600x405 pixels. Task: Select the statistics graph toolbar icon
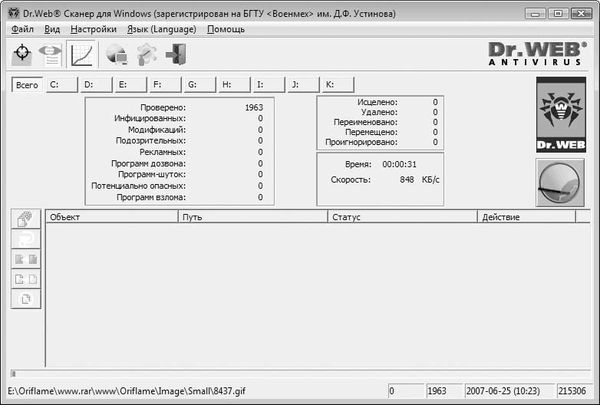click(84, 55)
